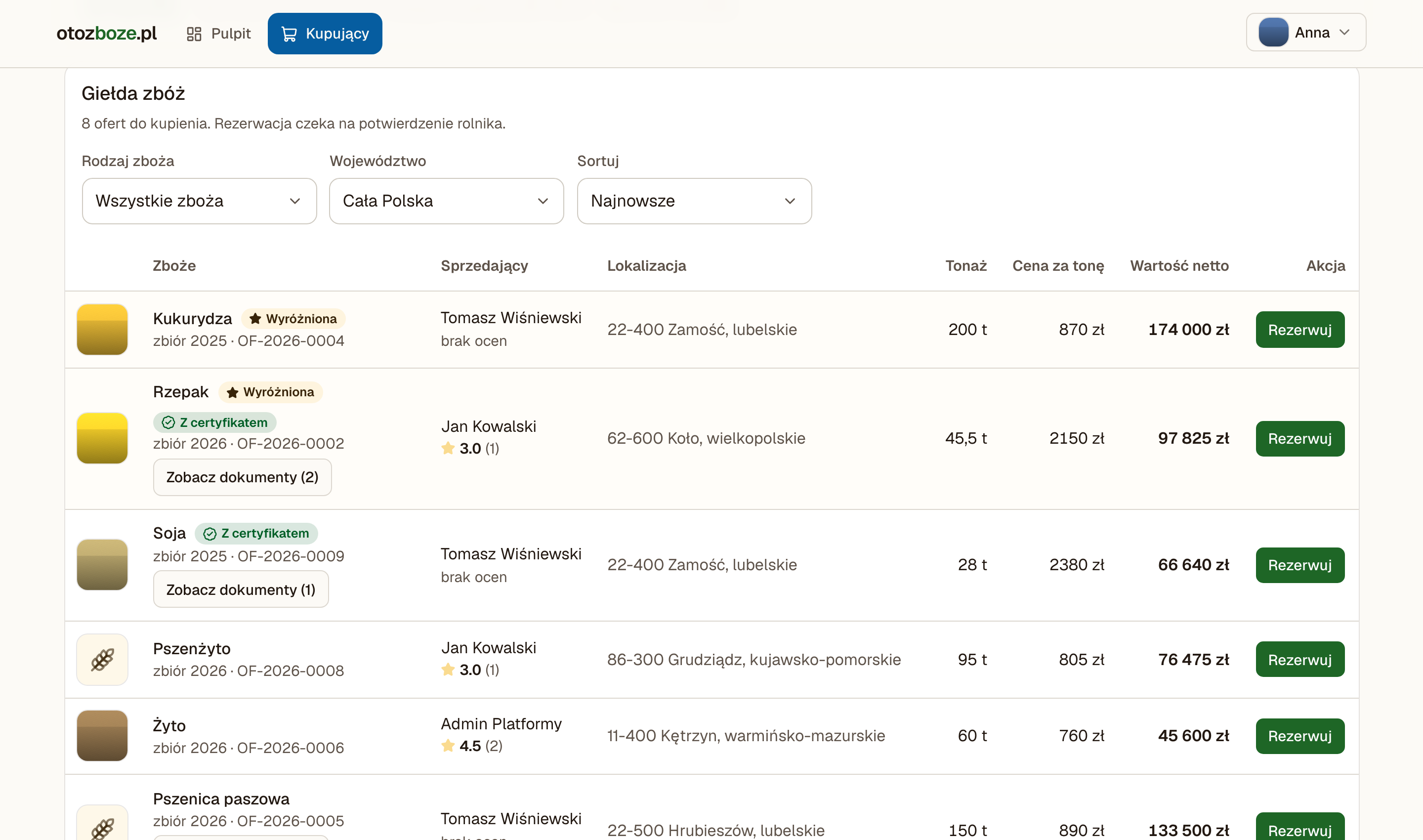This screenshot has width=1423, height=840.
Task: Click the shopping cart icon in Kupujący
Action: 289,34
